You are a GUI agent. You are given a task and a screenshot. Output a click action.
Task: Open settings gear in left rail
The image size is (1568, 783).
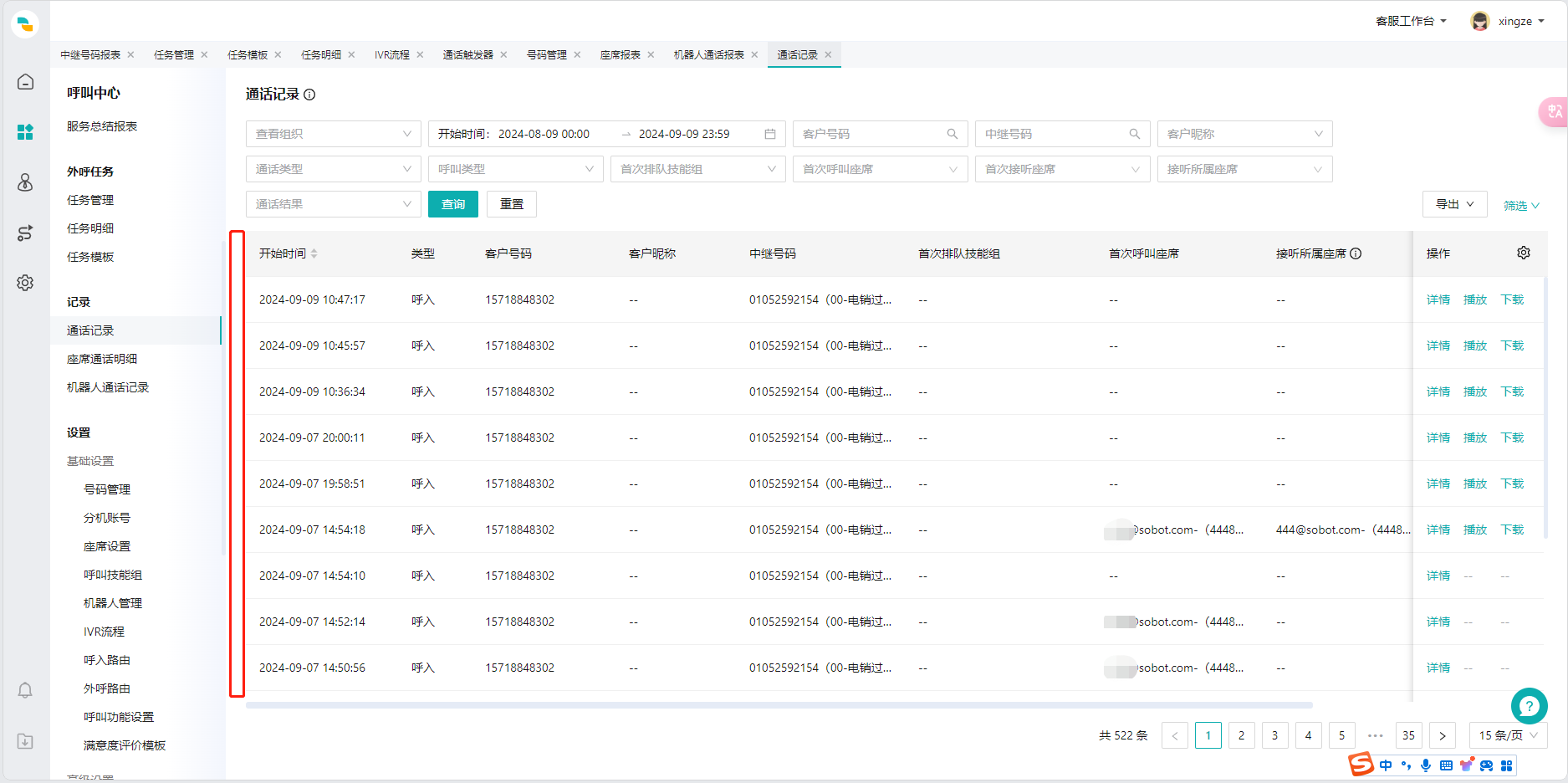coord(25,283)
